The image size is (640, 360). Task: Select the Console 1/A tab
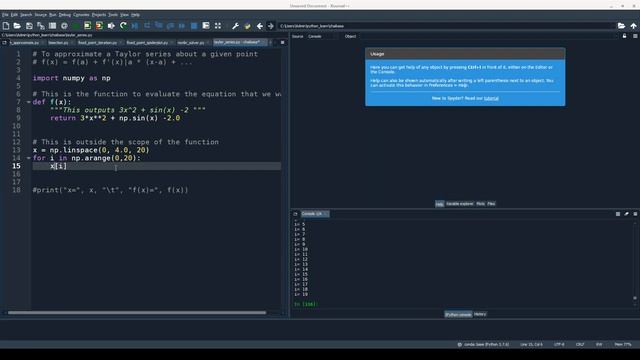pos(314,214)
